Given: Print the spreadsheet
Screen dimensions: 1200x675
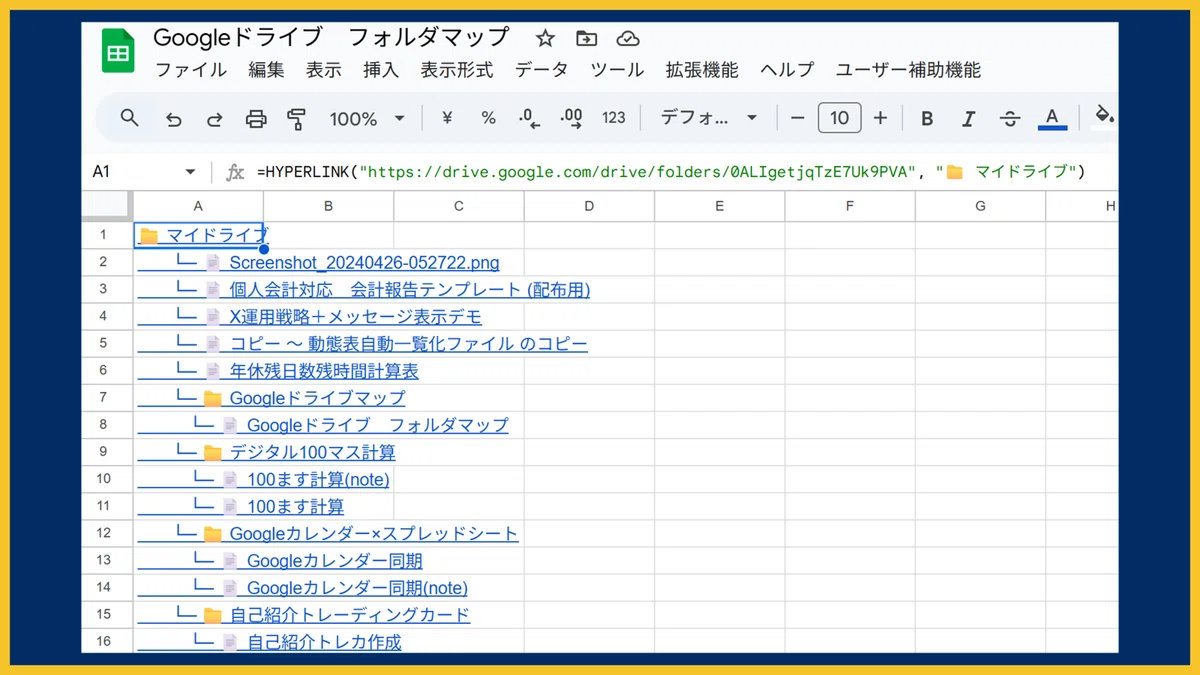Looking at the screenshot, I should (256, 119).
